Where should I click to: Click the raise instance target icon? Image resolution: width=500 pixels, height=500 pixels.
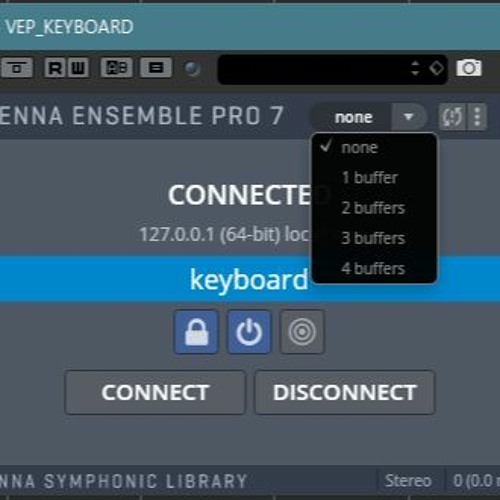click(x=302, y=332)
